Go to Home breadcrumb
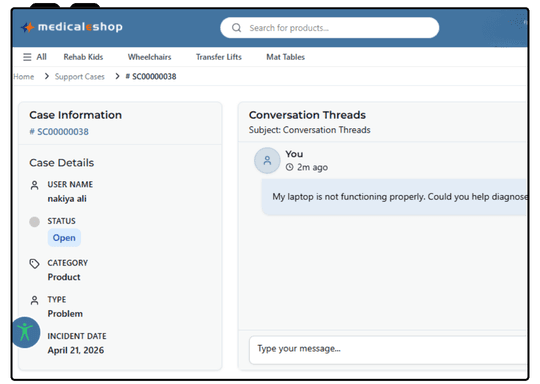Viewport: 540px width, 384px height. point(24,76)
